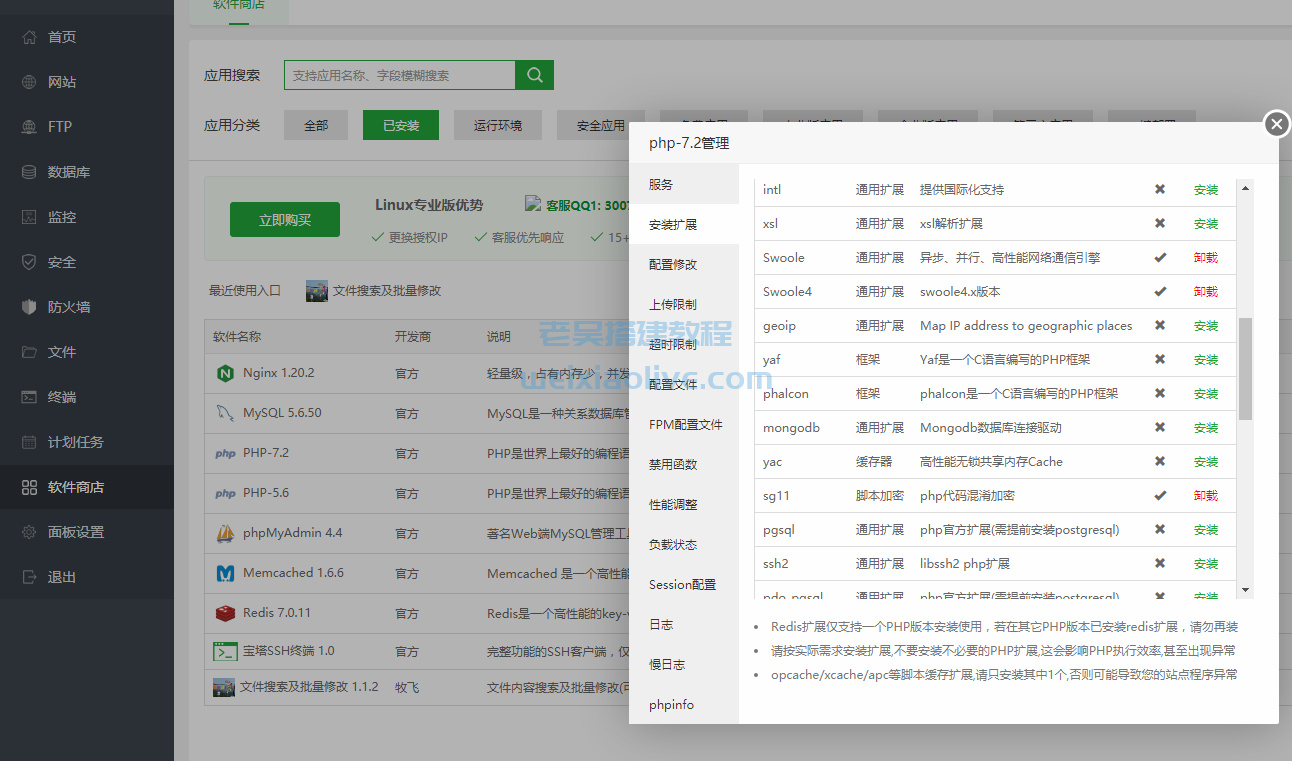This screenshot has width=1292, height=761.
Task: Open 禁用函数 in the dialog menu
Action: [x=668, y=463]
